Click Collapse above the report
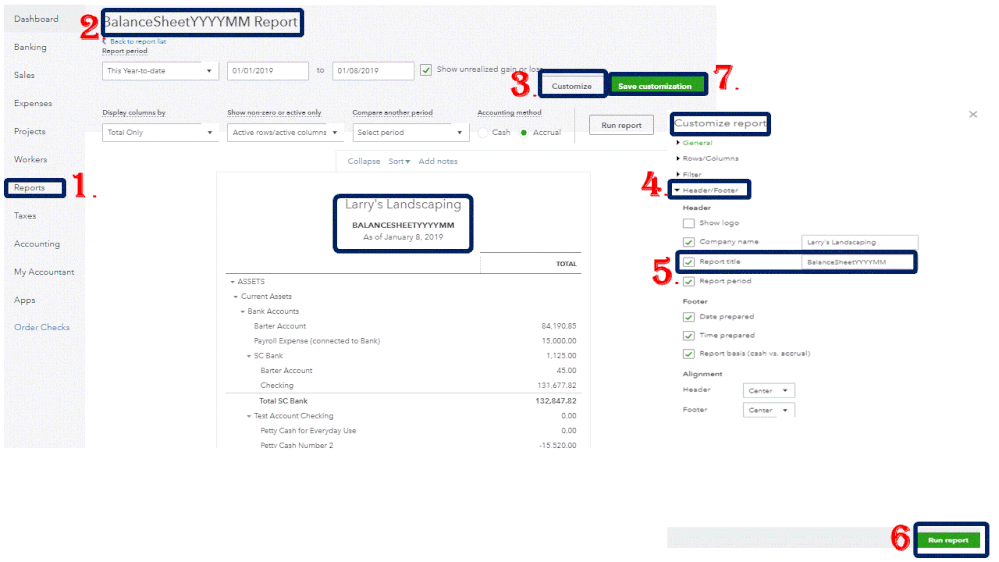Image resolution: width=999 pixels, height=562 pixels. click(x=364, y=161)
